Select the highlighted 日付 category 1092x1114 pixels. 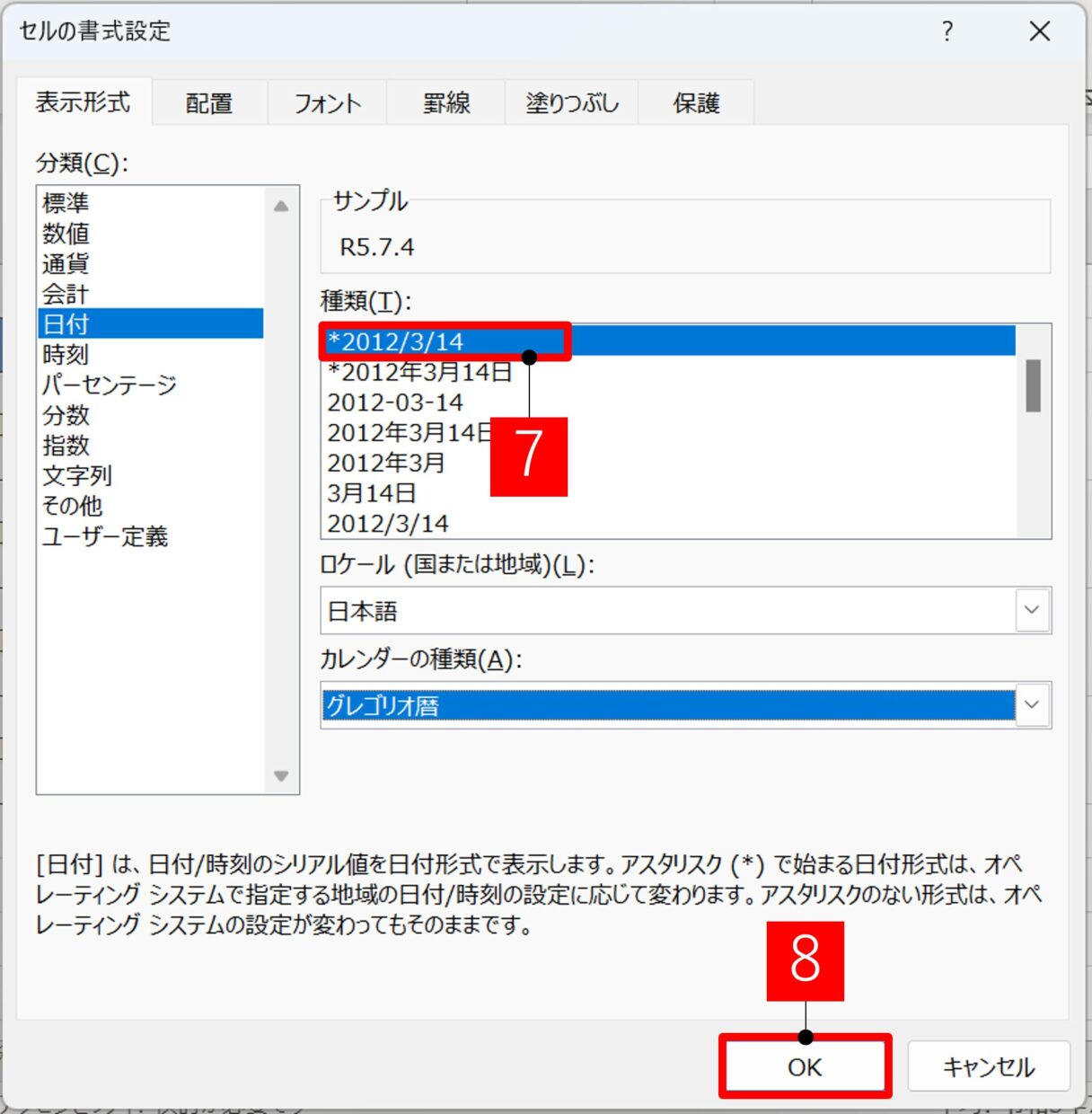point(151,323)
